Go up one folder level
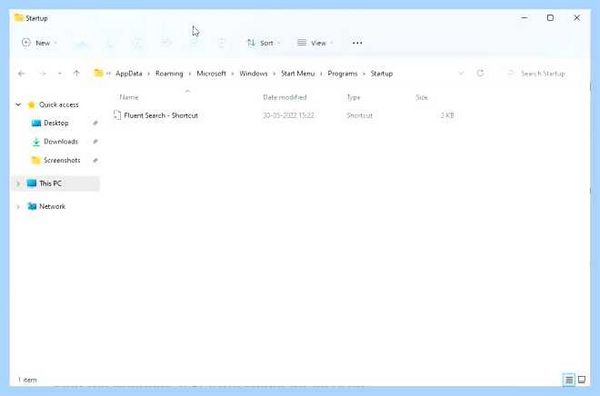Viewport: 600px width, 396px height. point(76,73)
